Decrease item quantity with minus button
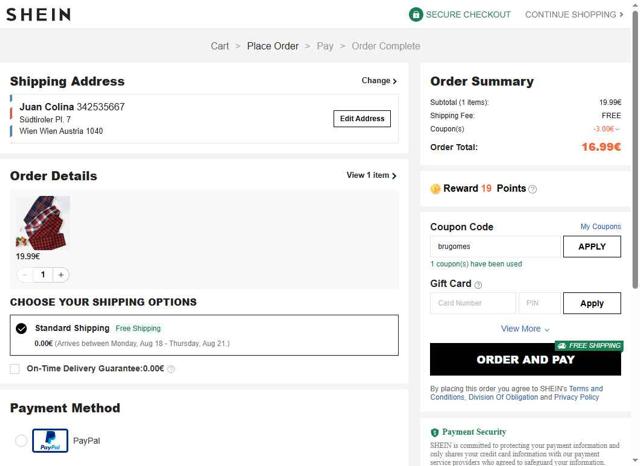Viewport: 640px width, 466px height. point(25,275)
